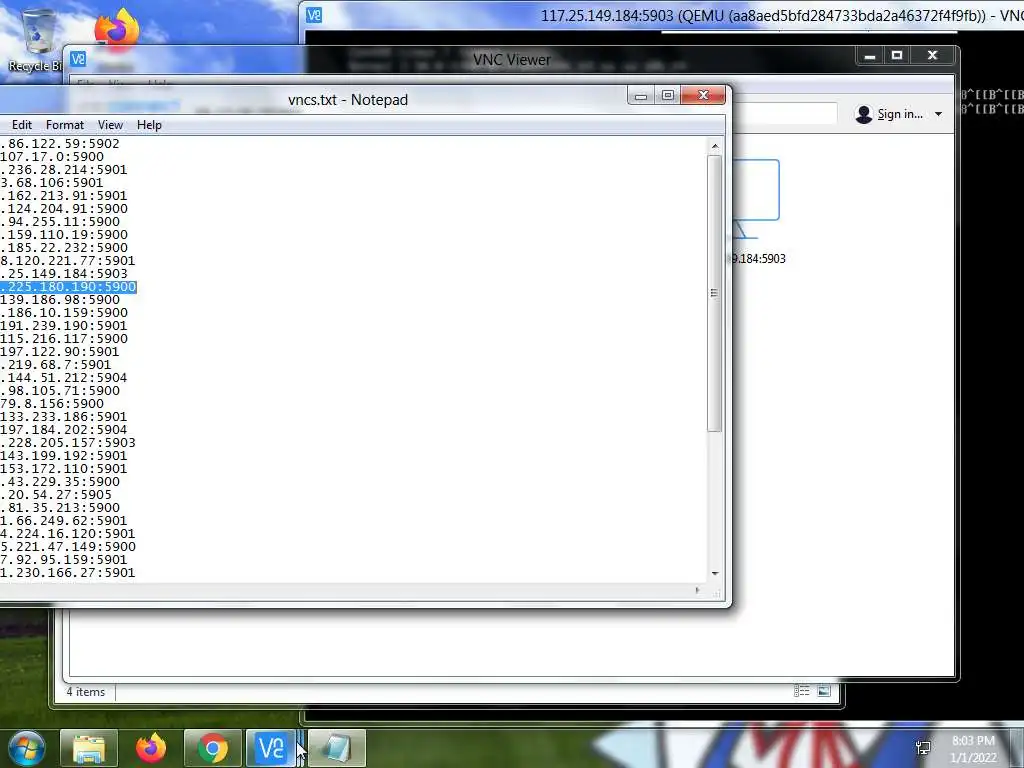
Task: Launch Chrome from the taskbar
Action: (x=213, y=748)
